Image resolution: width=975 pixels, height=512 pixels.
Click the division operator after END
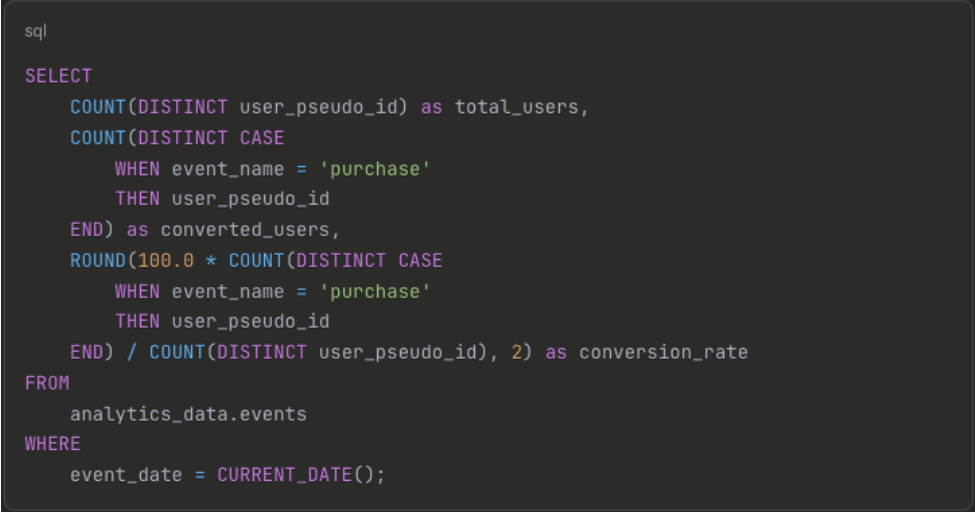point(132,352)
